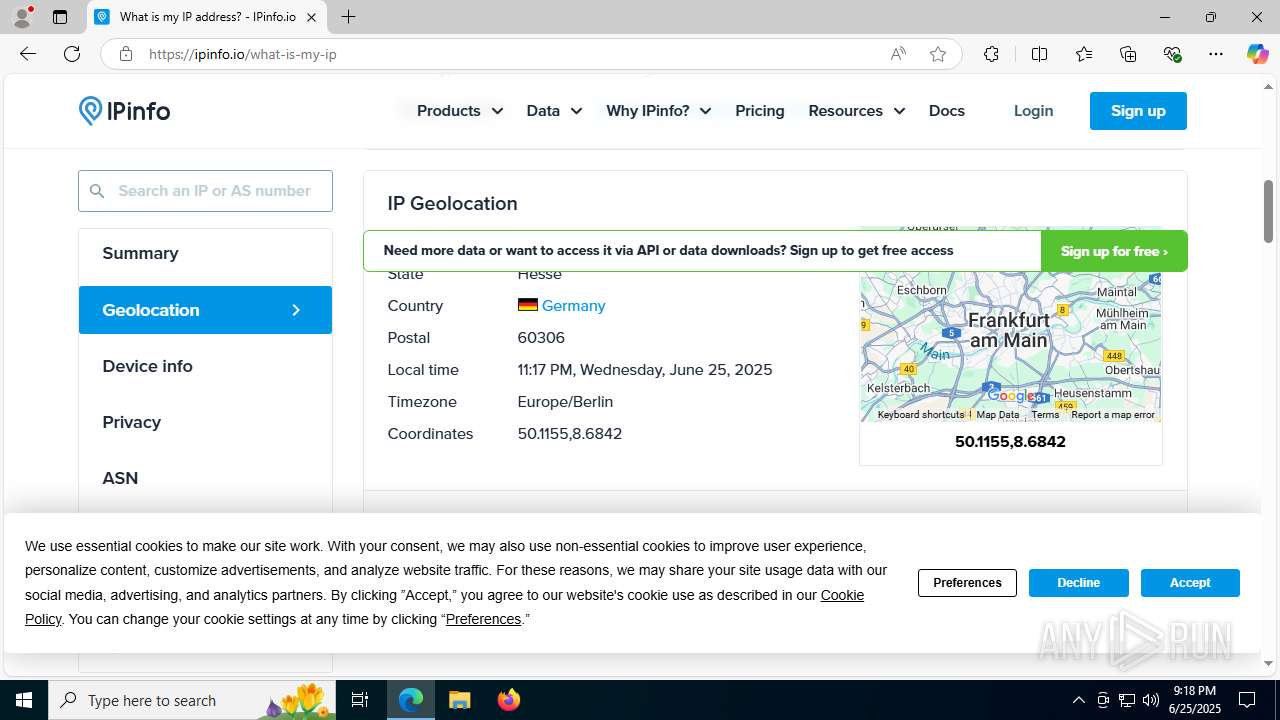Open Microsoft Edge from taskbar
Screen dimensions: 1280x720
point(411,700)
